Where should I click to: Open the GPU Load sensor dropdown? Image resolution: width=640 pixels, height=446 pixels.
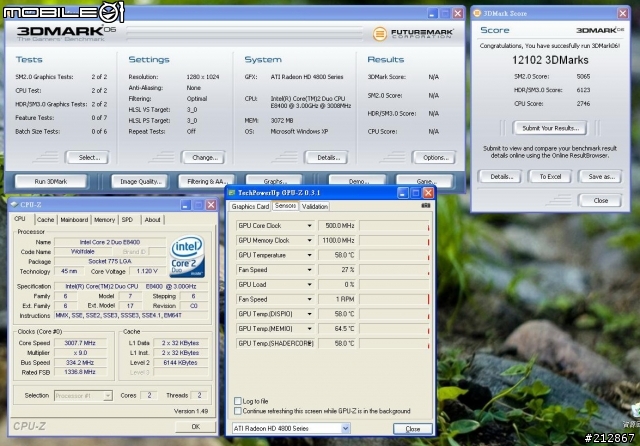pyautogui.click(x=309, y=284)
